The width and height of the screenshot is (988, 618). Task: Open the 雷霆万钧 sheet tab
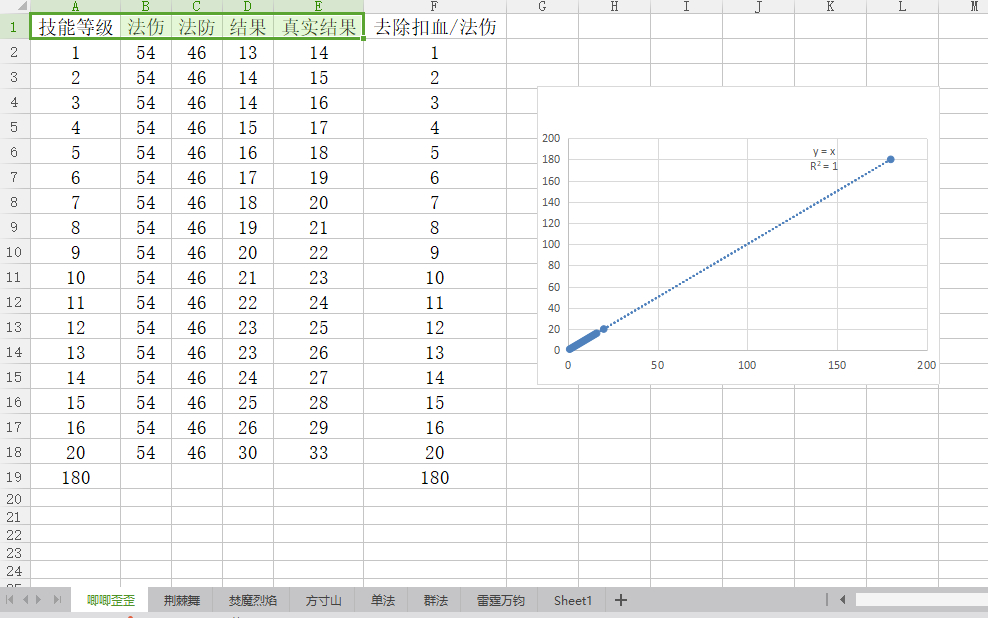click(x=500, y=601)
